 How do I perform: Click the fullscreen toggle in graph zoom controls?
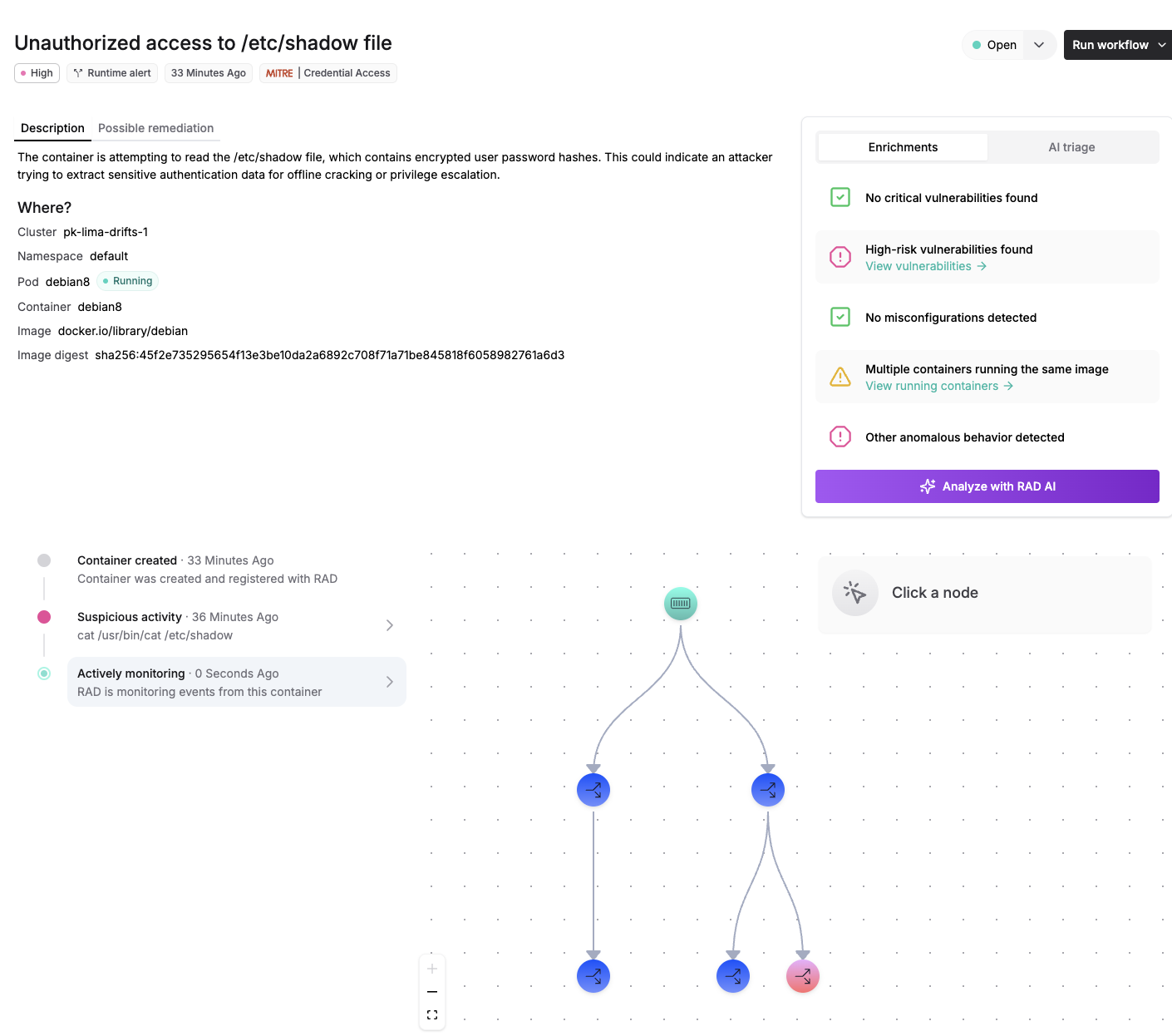[431, 1014]
